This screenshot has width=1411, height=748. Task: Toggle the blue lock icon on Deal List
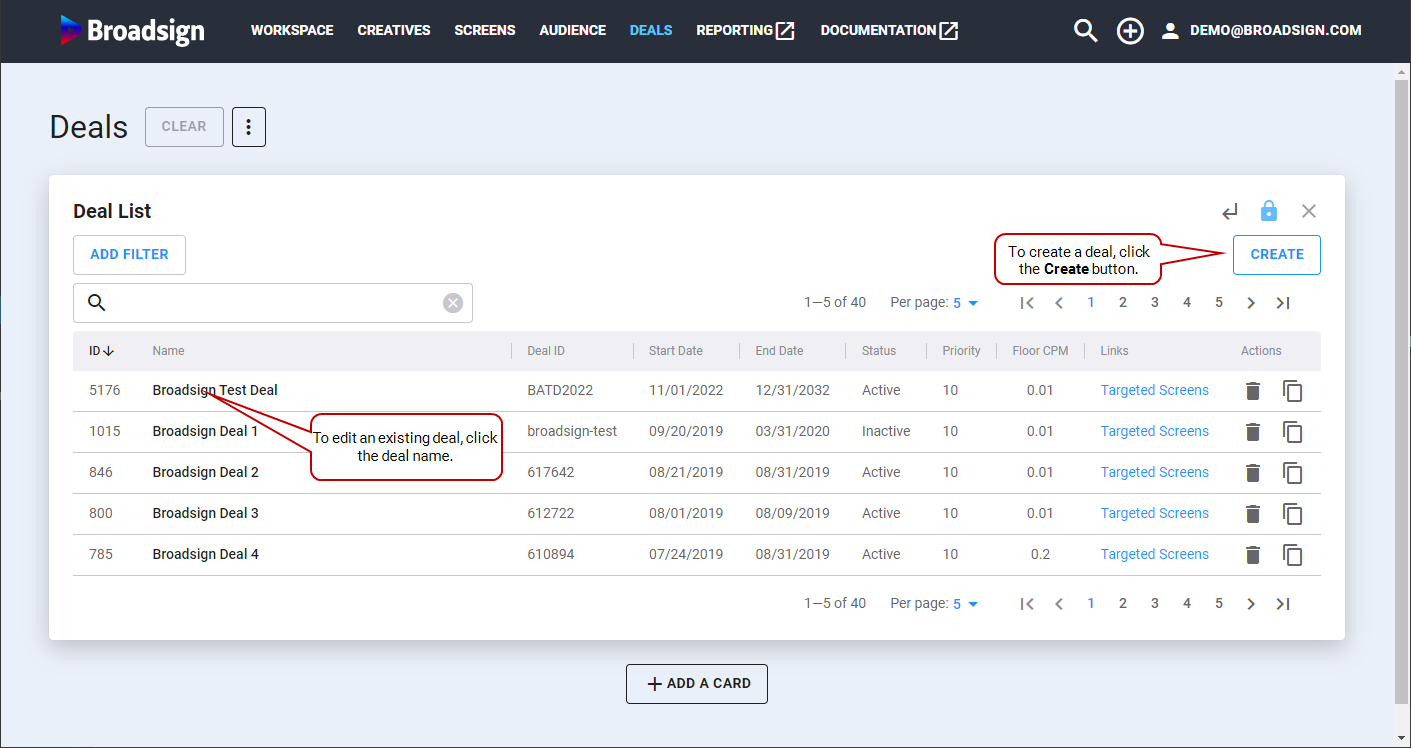[x=1269, y=211]
